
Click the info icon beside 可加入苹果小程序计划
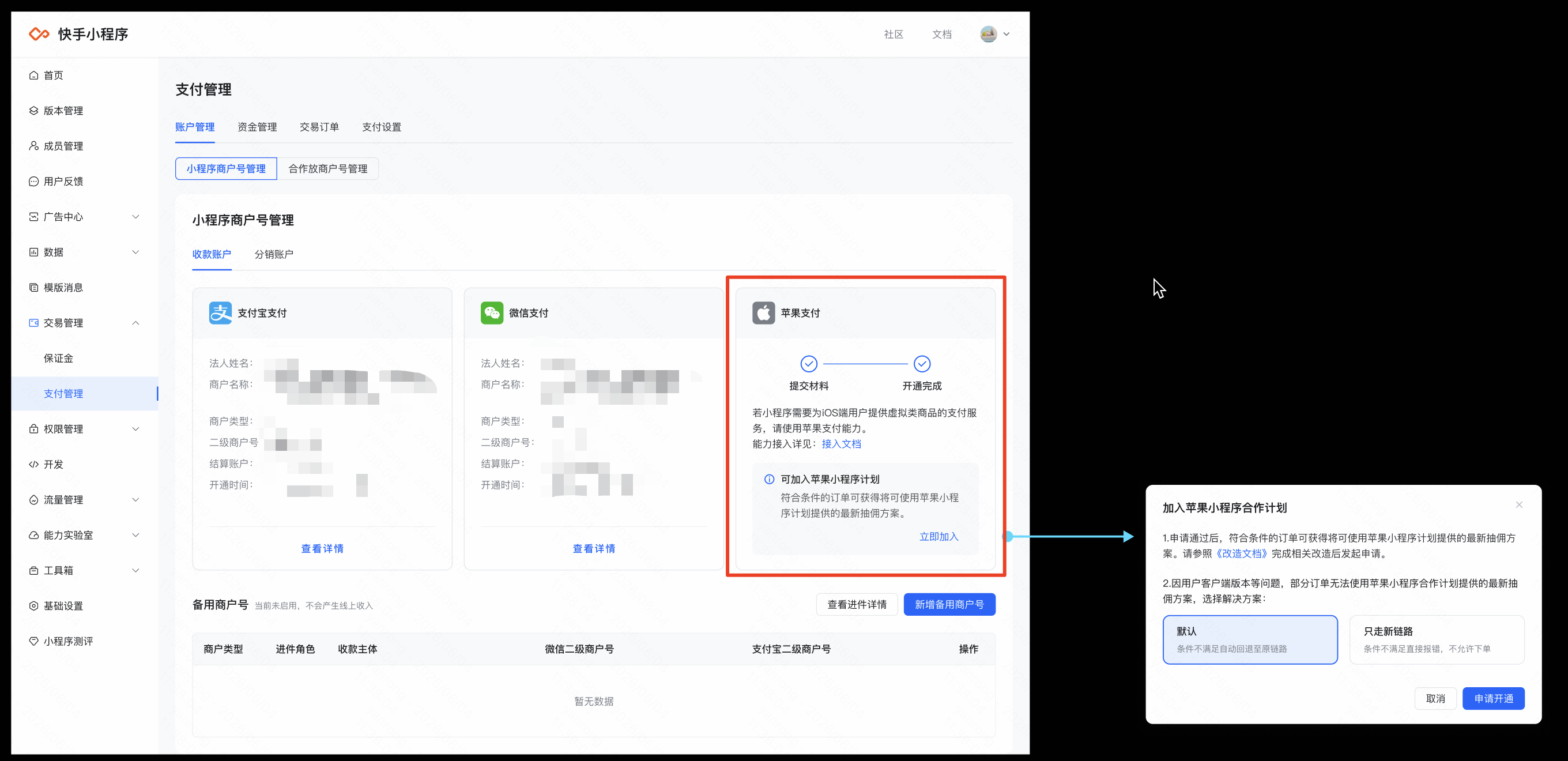[x=769, y=480]
